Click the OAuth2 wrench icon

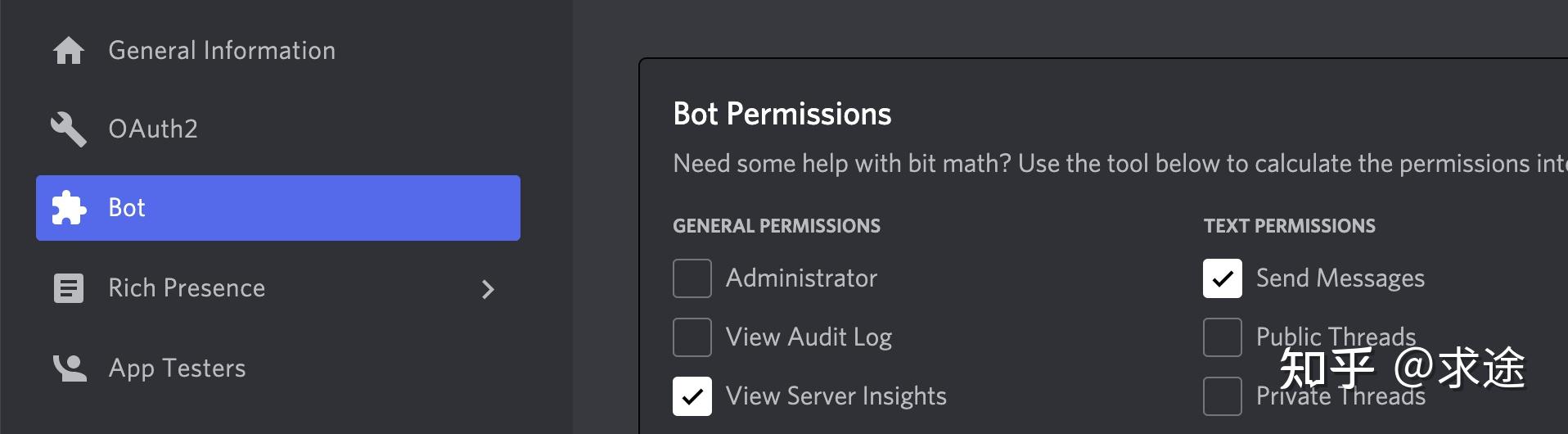pyautogui.click(x=69, y=129)
